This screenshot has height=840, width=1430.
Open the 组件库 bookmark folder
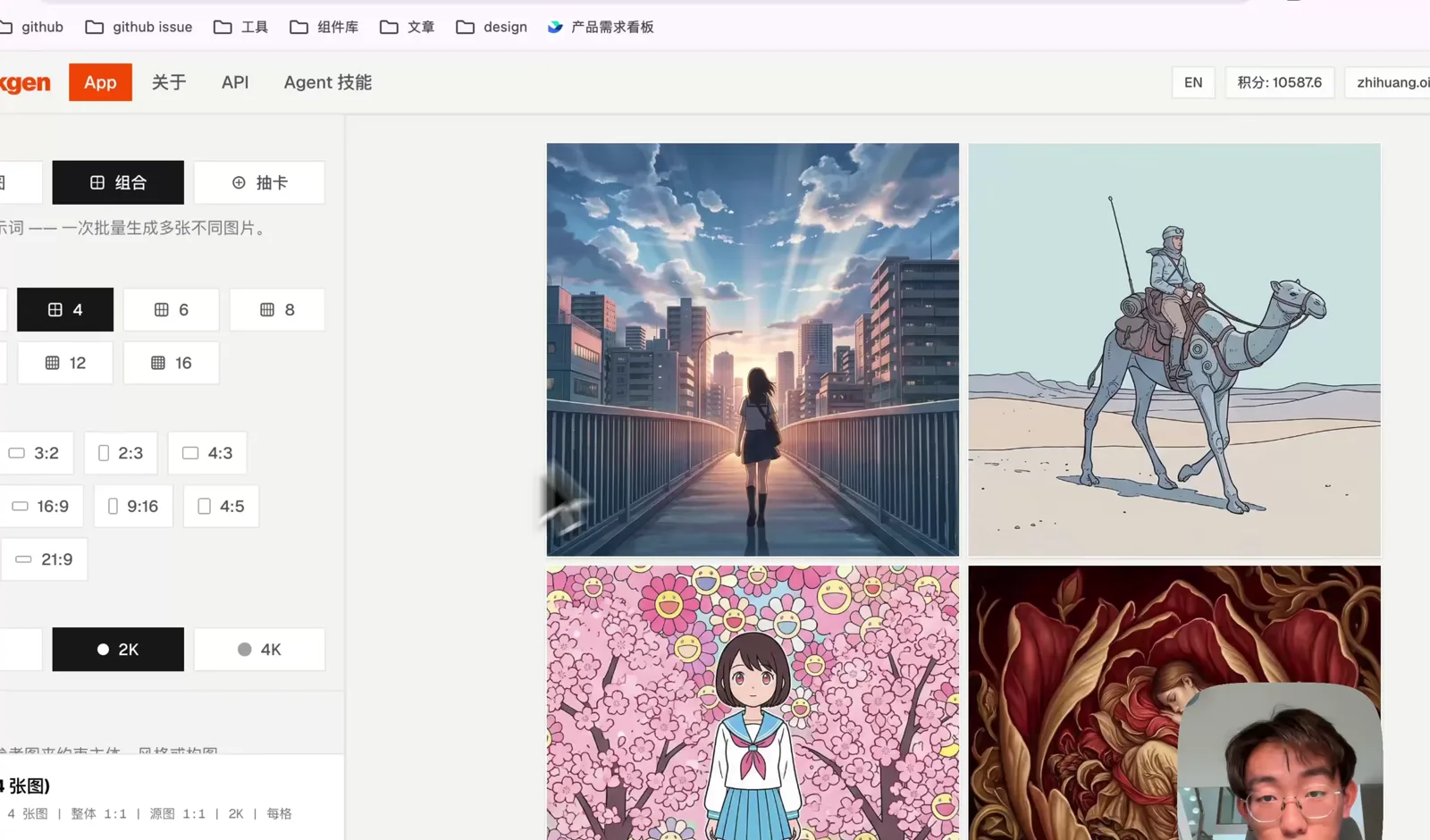(324, 27)
